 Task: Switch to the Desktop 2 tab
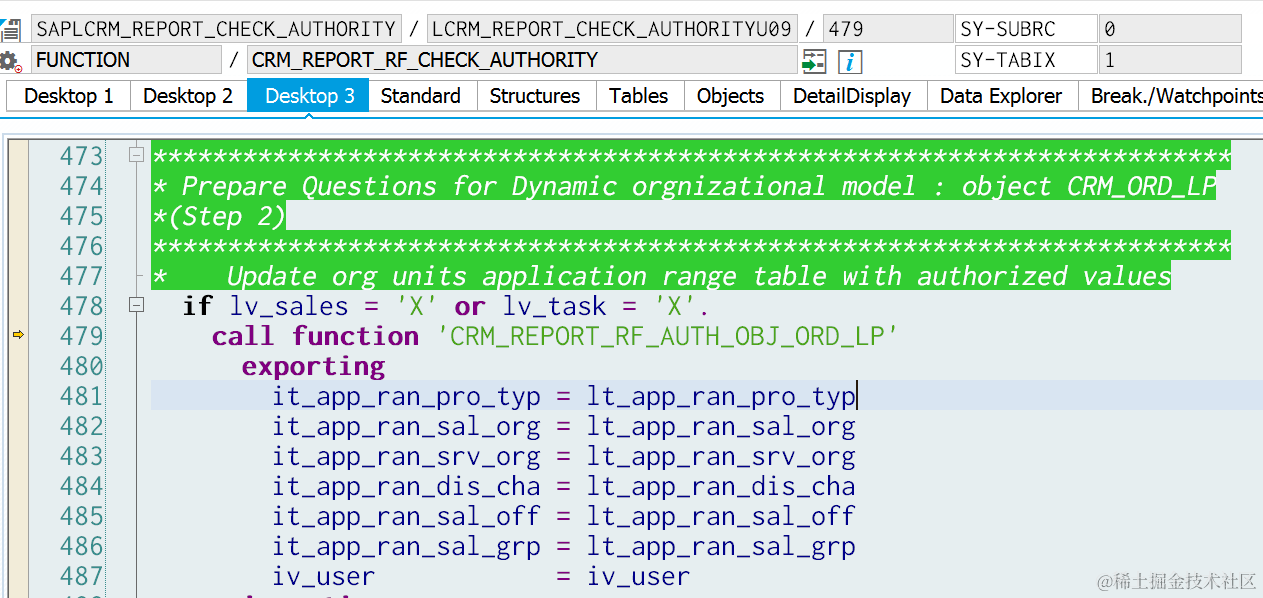click(x=188, y=96)
